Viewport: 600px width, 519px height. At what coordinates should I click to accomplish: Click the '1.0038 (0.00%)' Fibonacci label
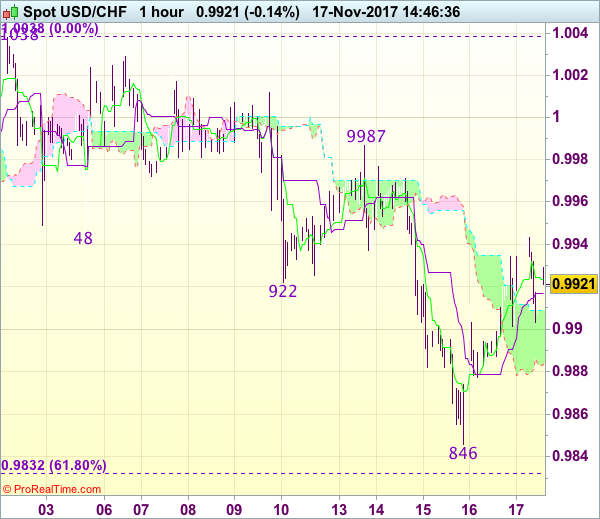click(50, 28)
